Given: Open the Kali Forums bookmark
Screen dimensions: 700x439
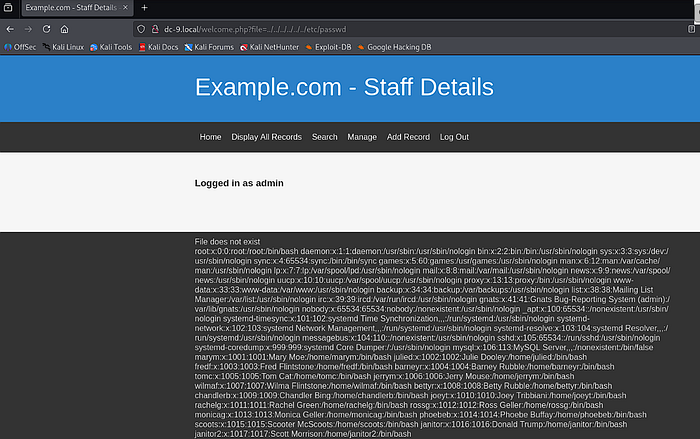Looking at the screenshot, I should point(209,47).
